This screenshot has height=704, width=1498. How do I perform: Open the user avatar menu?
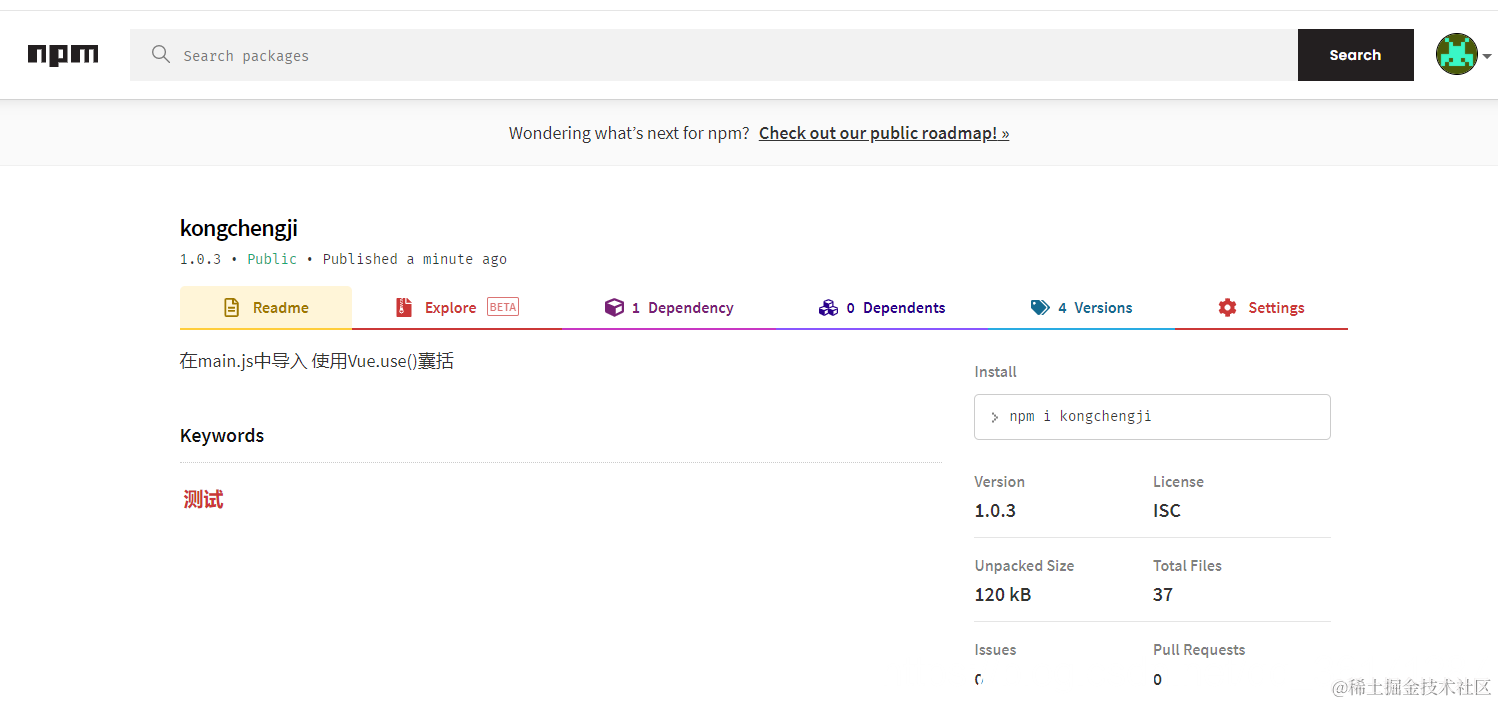(1457, 54)
